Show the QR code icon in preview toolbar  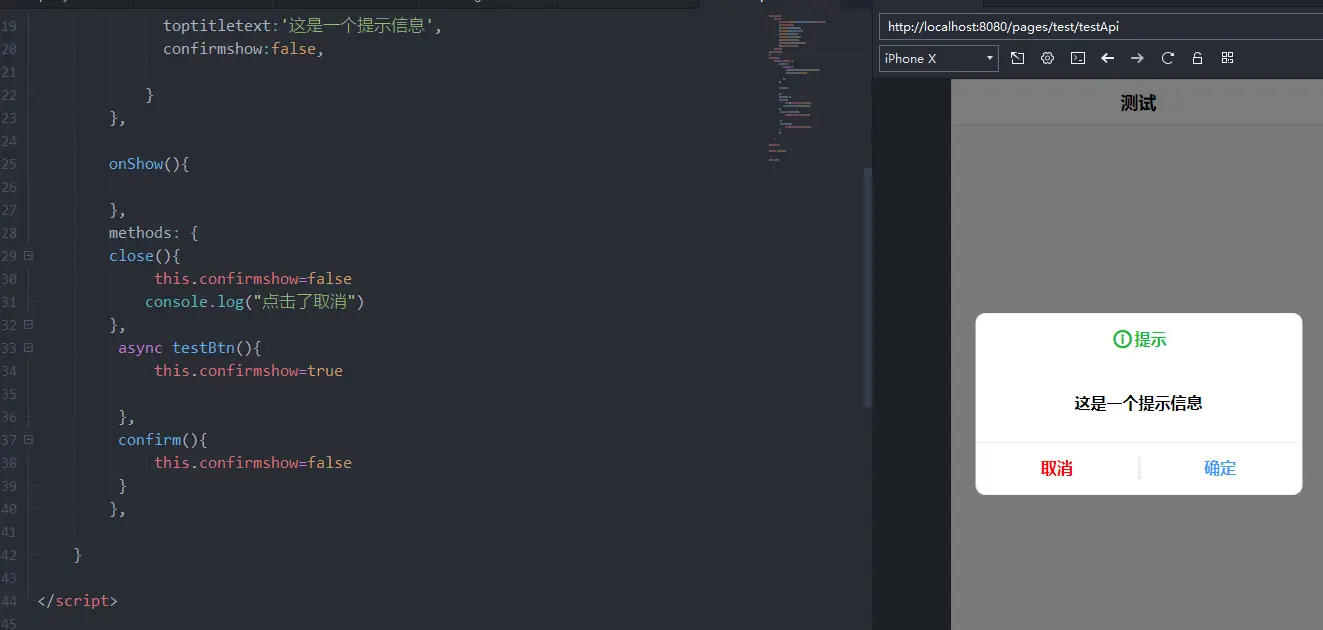1227,58
